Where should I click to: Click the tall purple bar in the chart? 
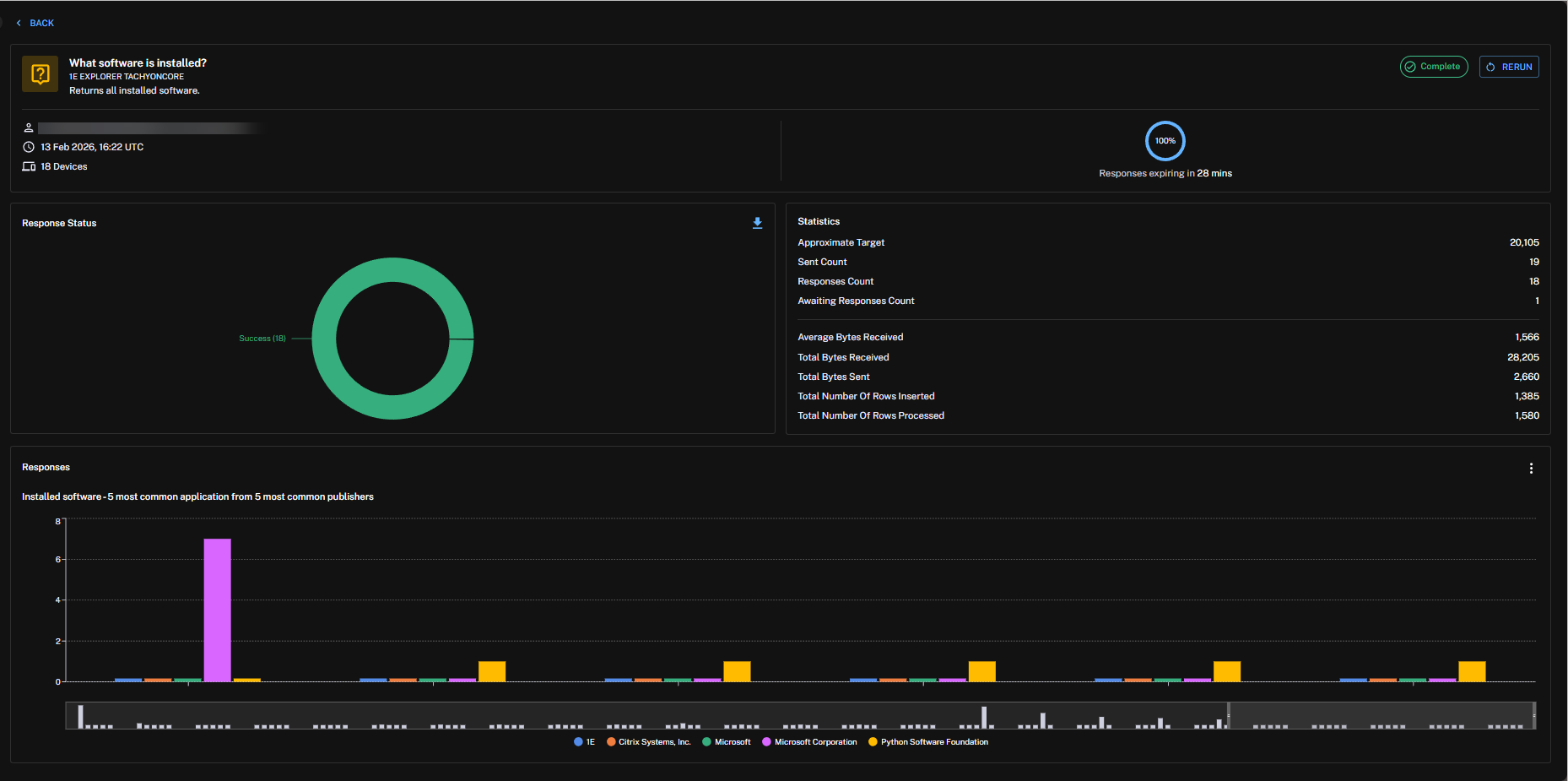pos(217,609)
